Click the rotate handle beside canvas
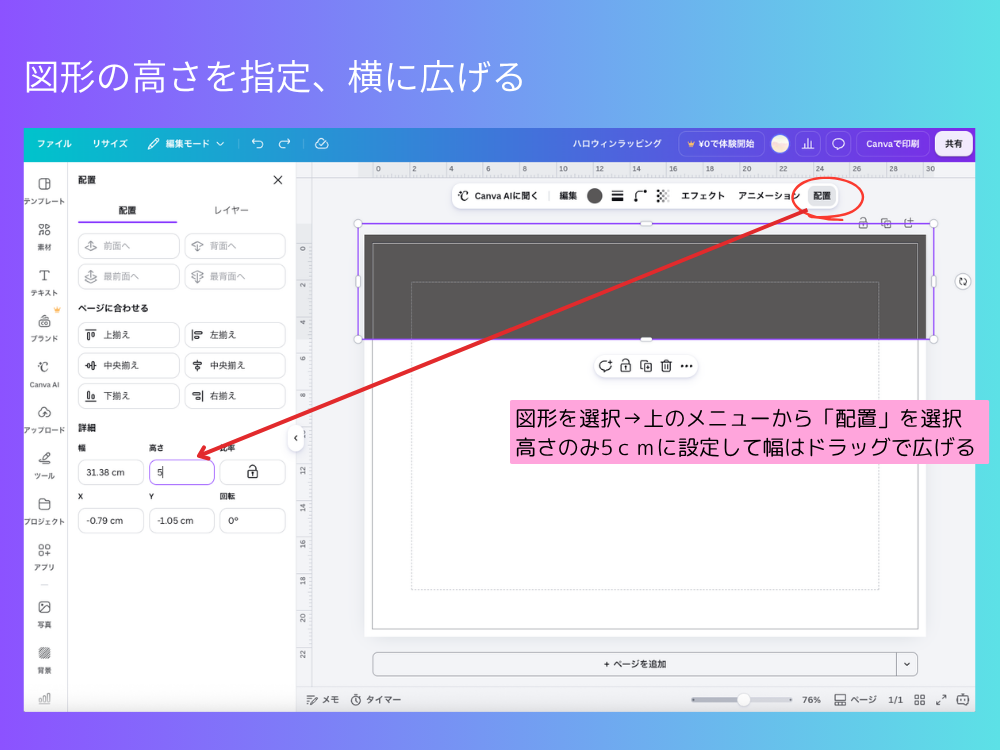 coord(963,281)
